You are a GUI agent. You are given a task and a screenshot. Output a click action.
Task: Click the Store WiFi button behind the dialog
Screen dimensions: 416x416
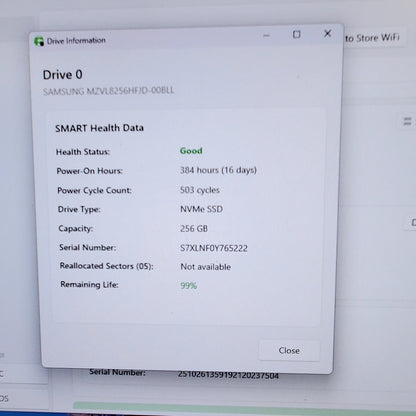point(372,38)
